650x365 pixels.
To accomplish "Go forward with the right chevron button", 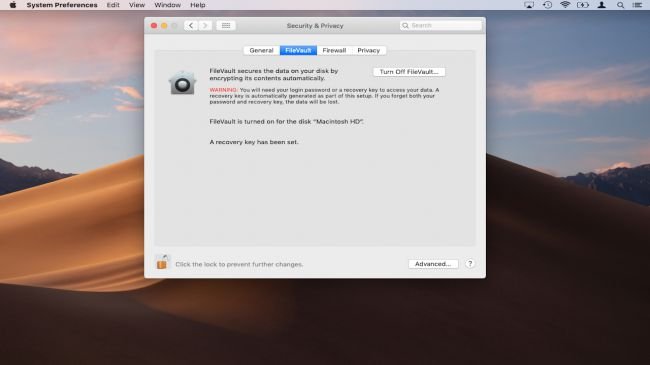I will (x=205, y=25).
